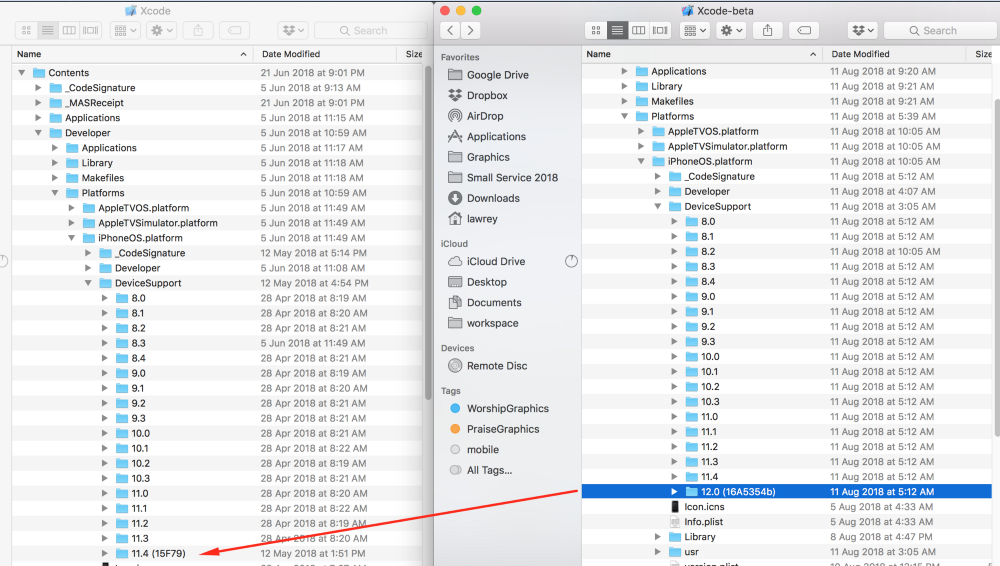The width and height of the screenshot is (1000, 566).
Task: Click Share button in Xcode-beta window
Action: coord(768,30)
